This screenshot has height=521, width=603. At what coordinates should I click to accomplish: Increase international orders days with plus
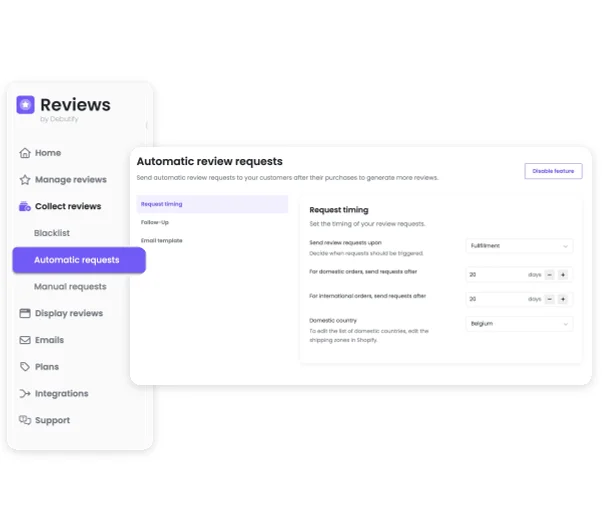click(563, 299)
